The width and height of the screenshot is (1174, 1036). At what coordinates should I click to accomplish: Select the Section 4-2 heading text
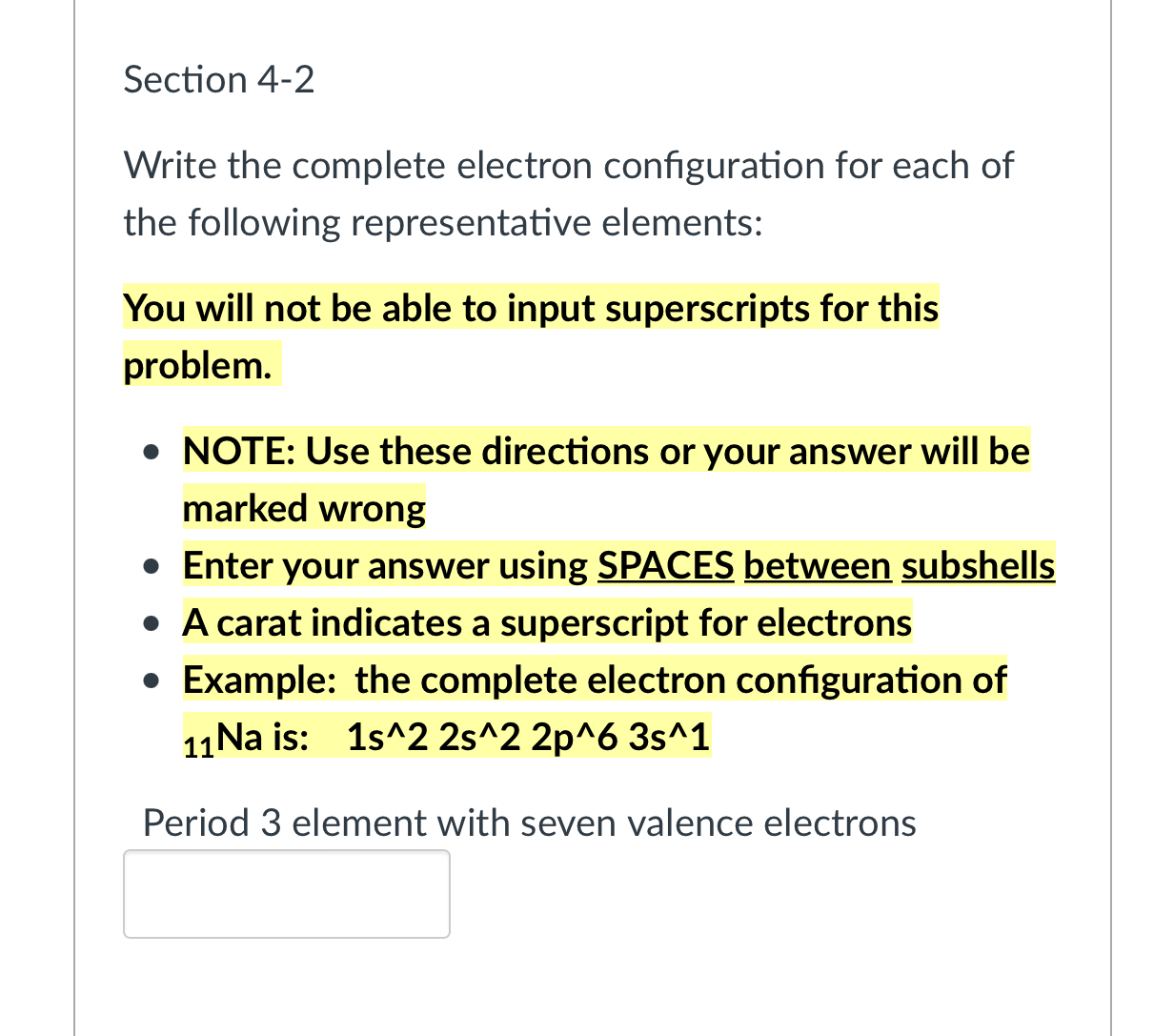(218, 80)
